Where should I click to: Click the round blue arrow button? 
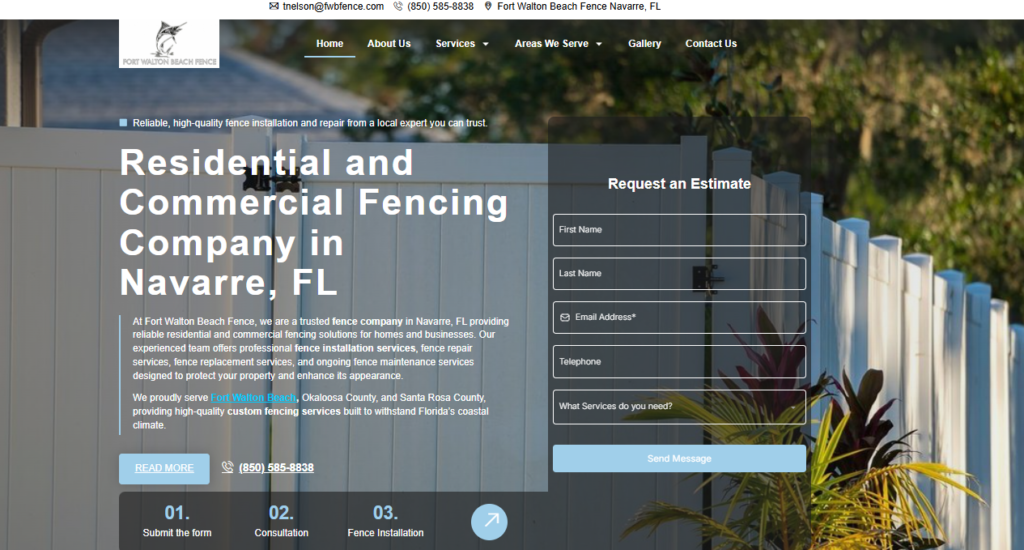[489, 522]
